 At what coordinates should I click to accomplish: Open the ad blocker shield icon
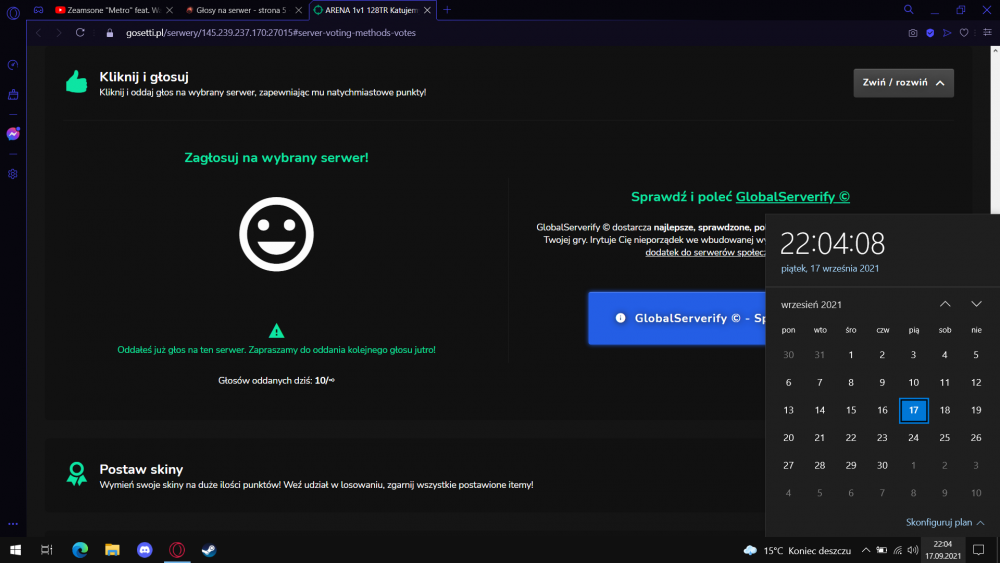point(930,33)
